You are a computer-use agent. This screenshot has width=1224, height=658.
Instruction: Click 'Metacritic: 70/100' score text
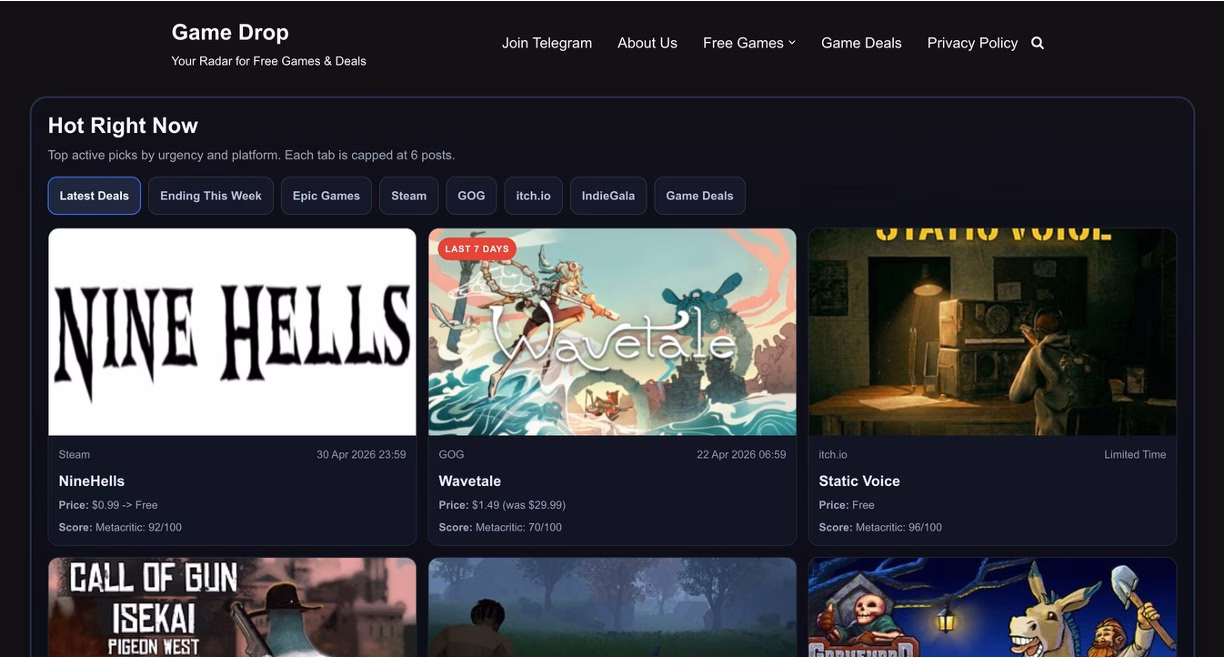pos(519,527)
